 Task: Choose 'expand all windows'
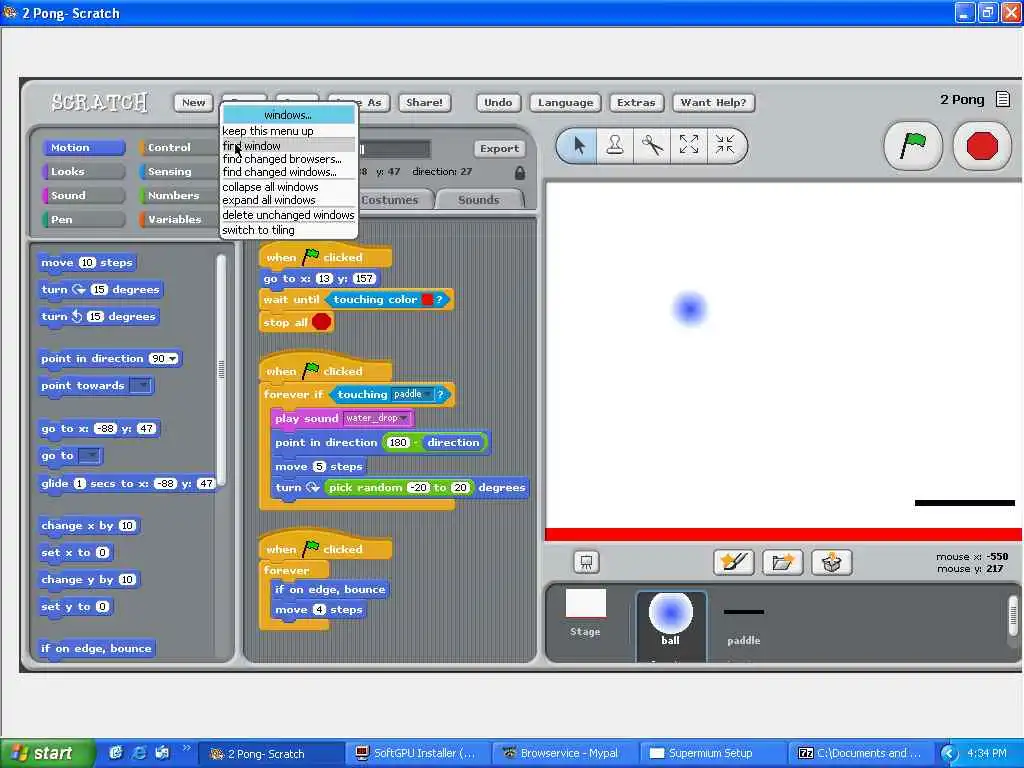pyautogui.click(x=288, y=200)
